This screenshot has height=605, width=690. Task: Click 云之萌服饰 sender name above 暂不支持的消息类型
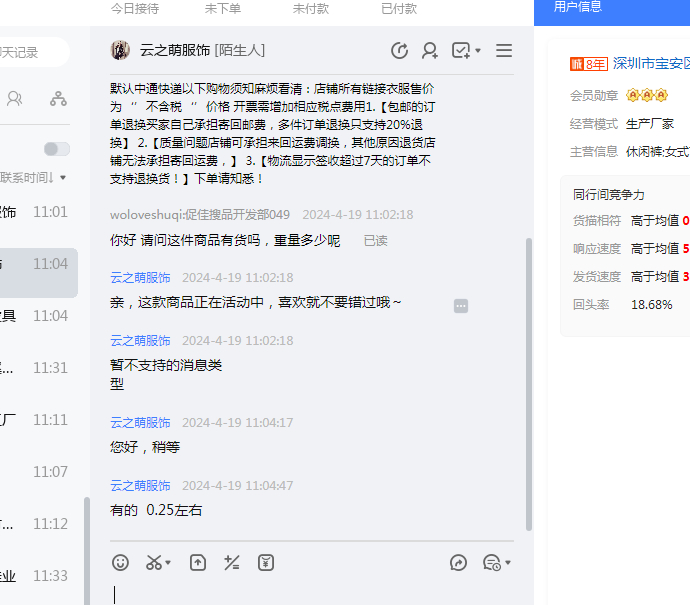click(x=140, y=341)
